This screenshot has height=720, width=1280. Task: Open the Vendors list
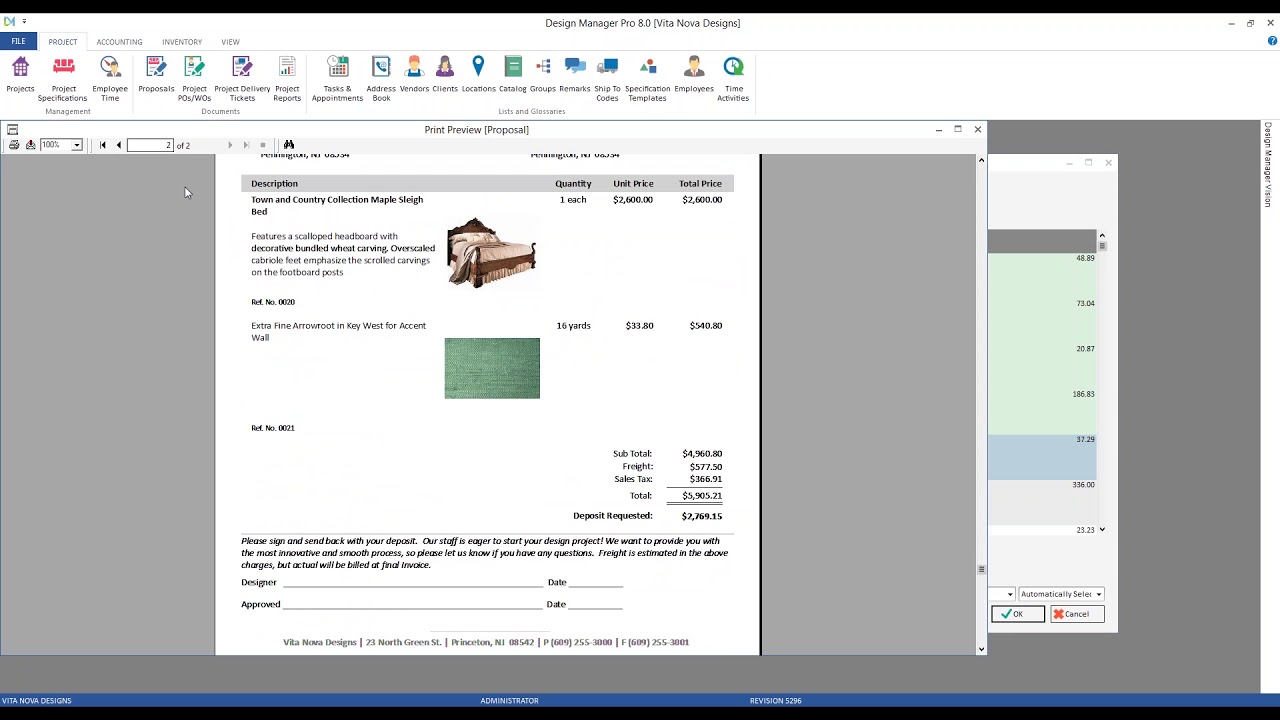414,76
